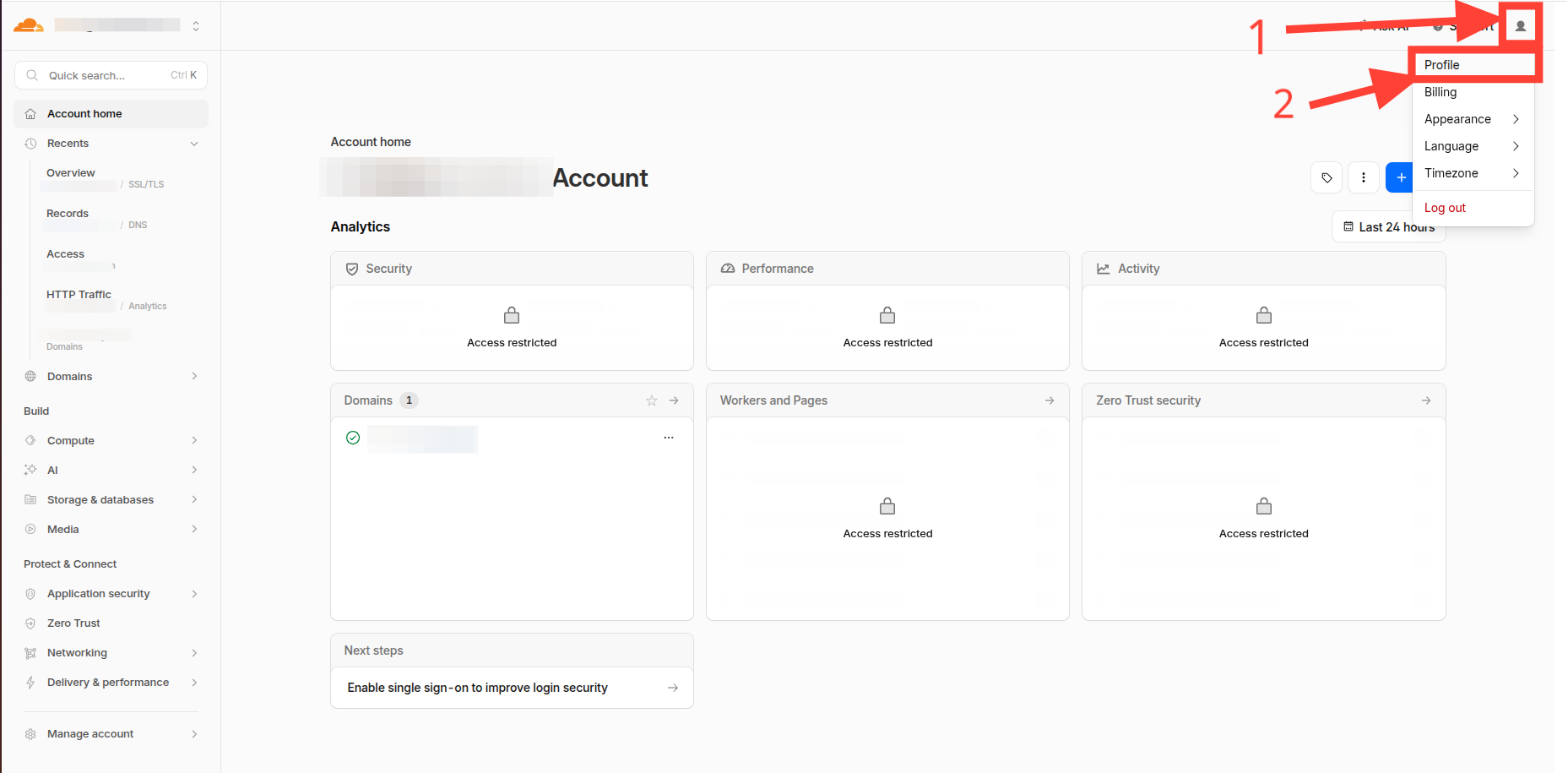Expand Application security chevron
The width and height of the screenshot is (1568, 773).
click(194, 594)
